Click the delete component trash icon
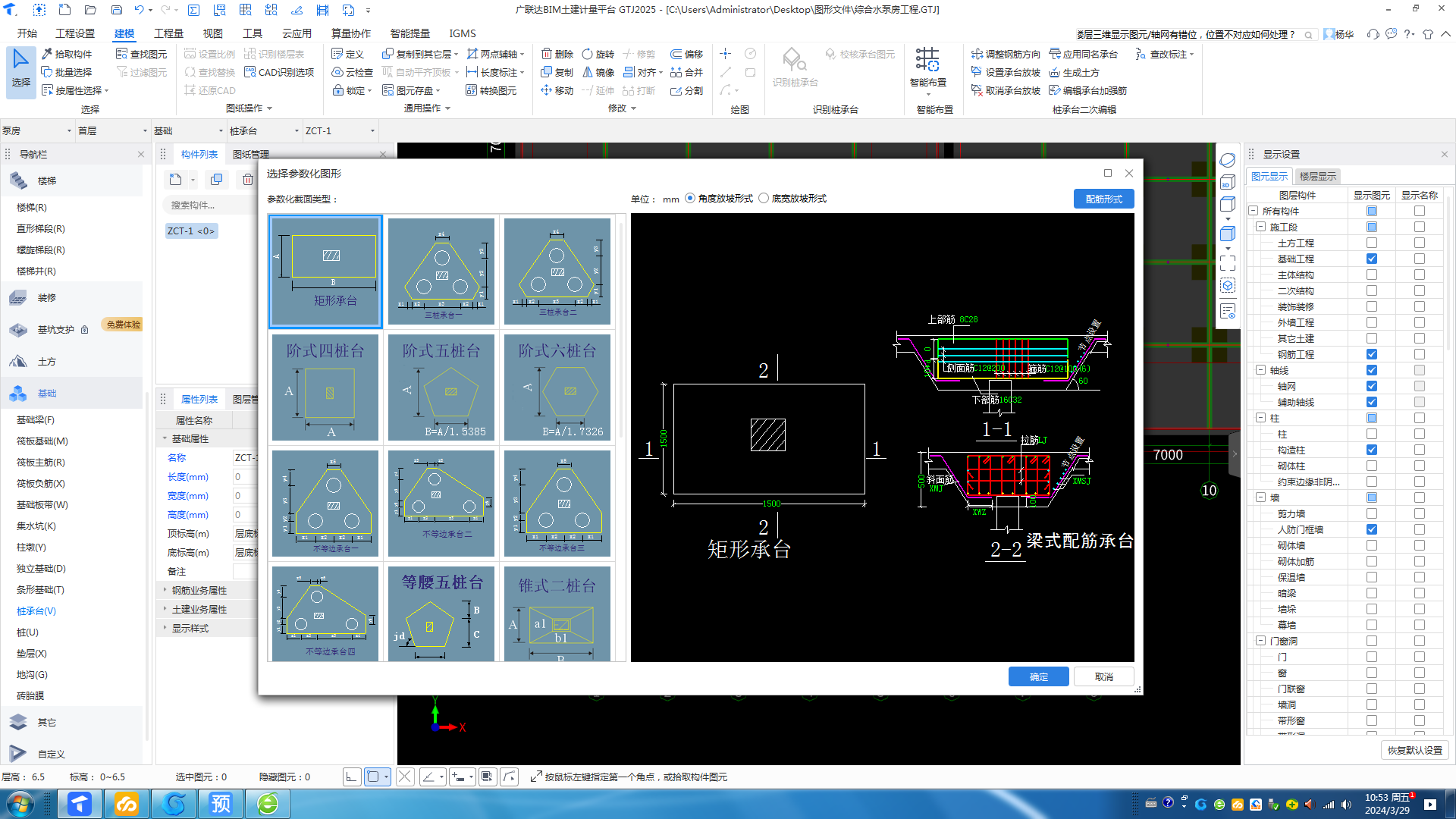 (x=248, y=180)
